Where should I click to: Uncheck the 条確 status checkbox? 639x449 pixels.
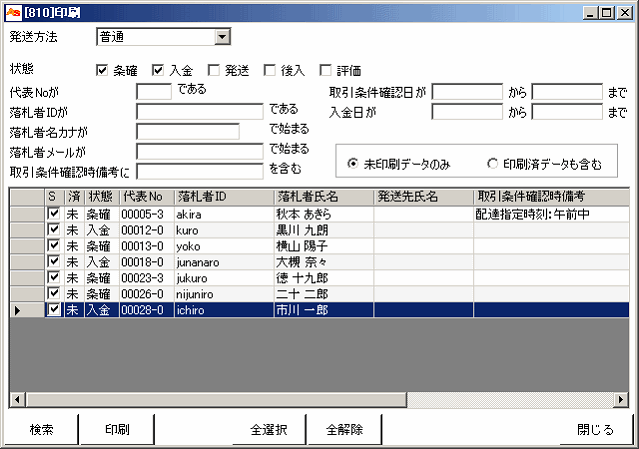(x=102, y=70)
